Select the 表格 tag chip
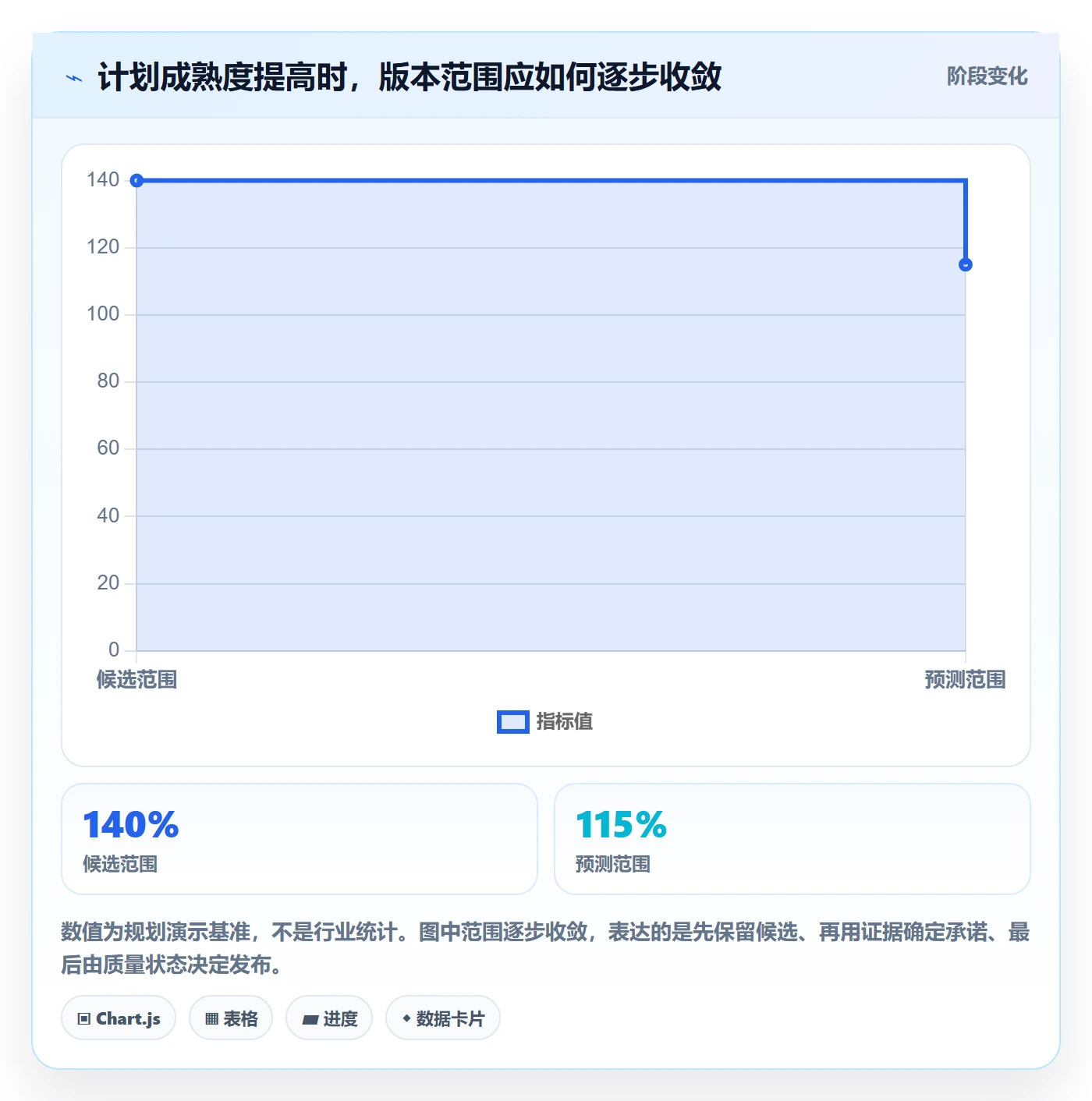Screen dimensions: 1092x1101 [x=231, y=1018]
